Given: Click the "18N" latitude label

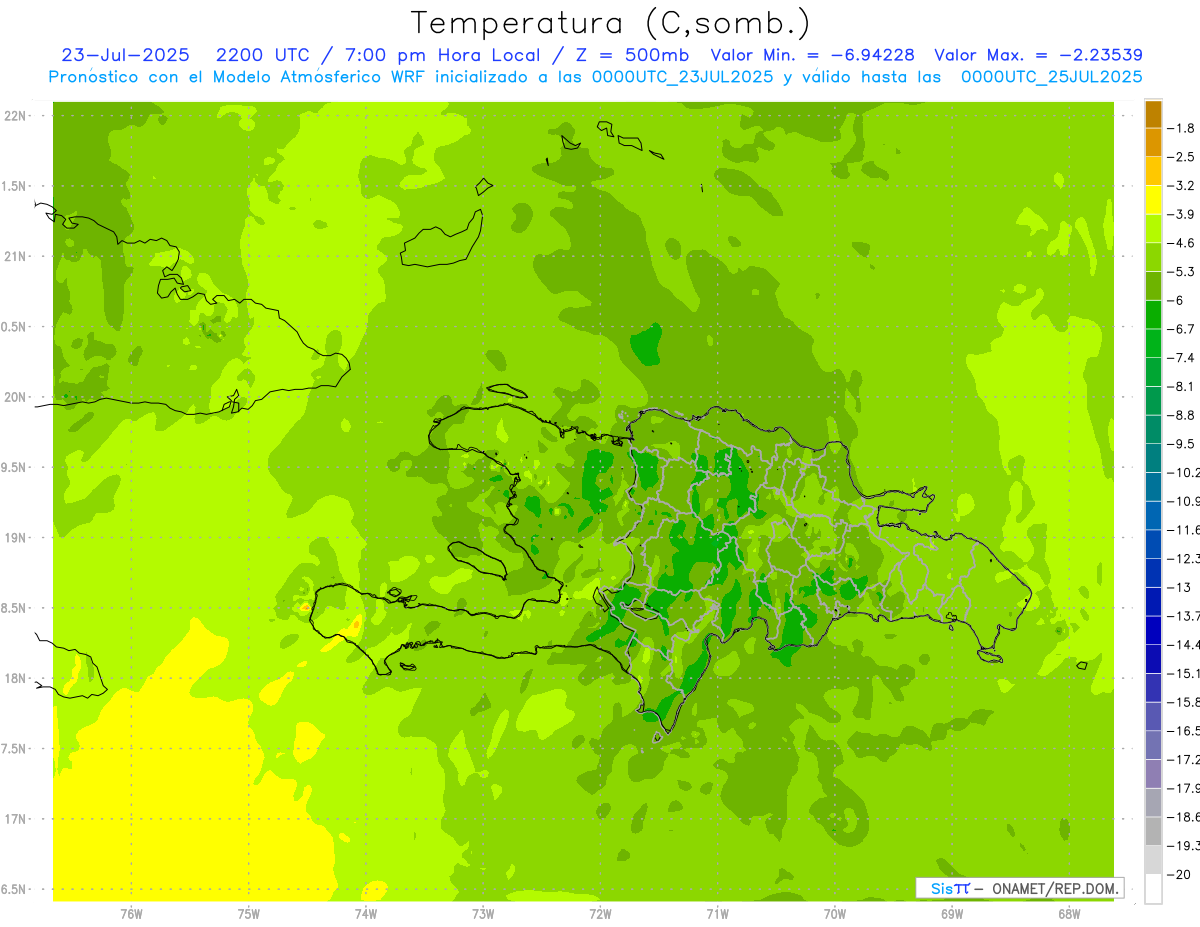Looking at the screenshot, I should (x=16, y=678).
